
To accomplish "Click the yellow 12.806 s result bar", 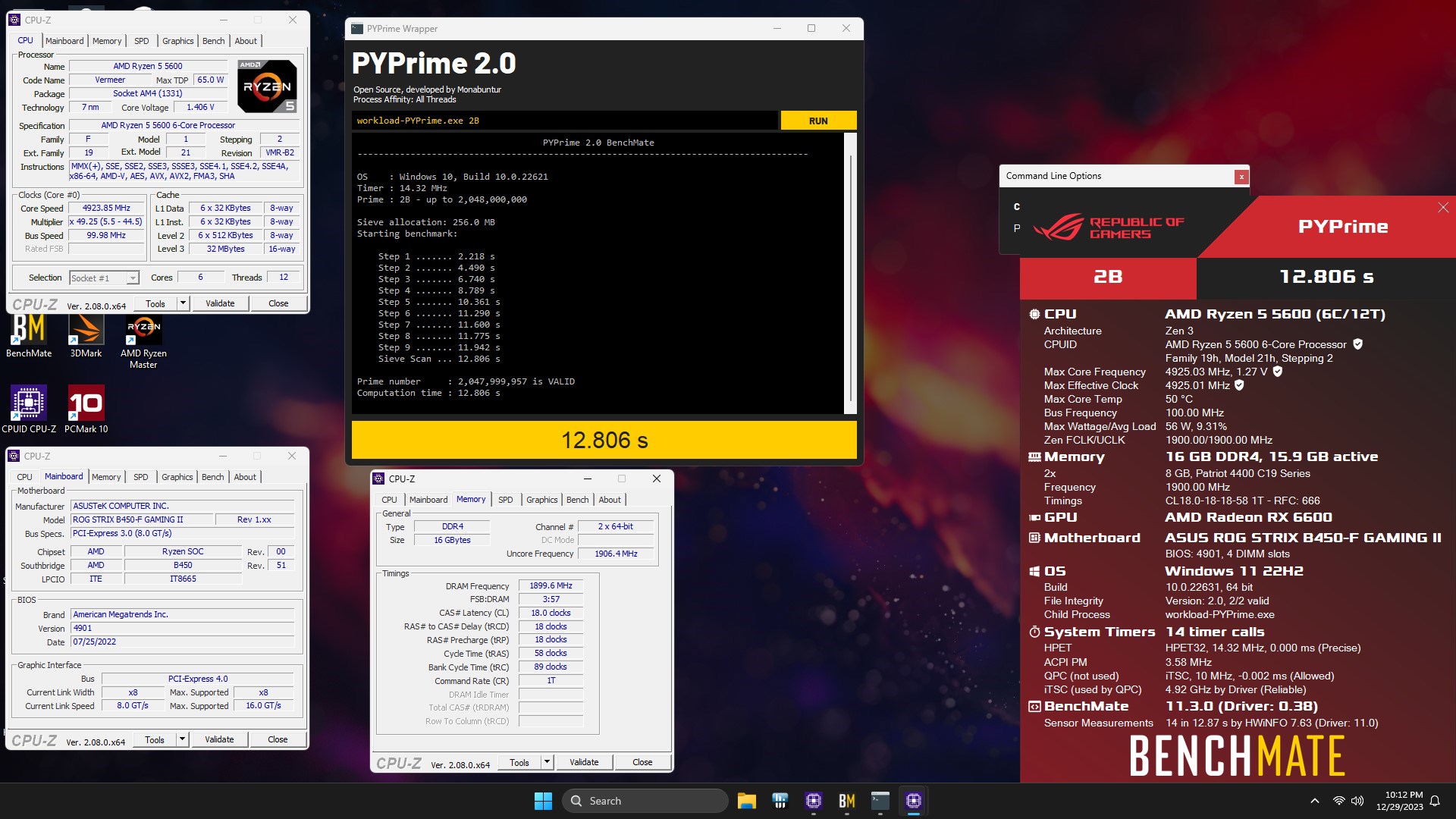I will pos(604,440).
